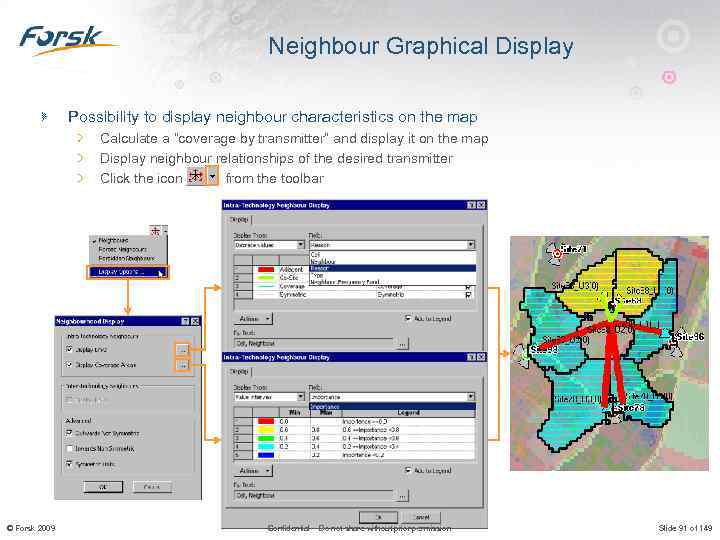Viewport: 720px width, 540px height.
Task: Click the red neighbour toolbar icon above the menu
Action: pyautogui.click(x=156, y=231)
